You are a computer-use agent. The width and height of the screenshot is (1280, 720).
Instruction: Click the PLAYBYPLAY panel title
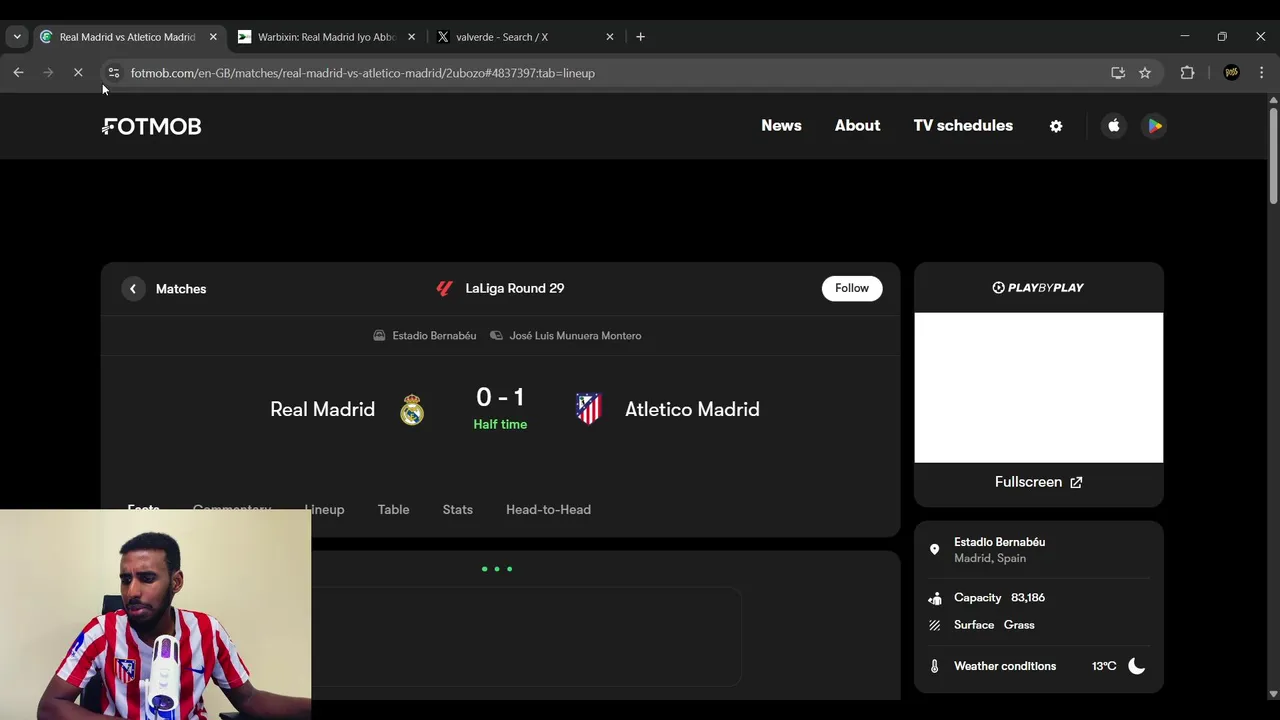[1038, 288]
